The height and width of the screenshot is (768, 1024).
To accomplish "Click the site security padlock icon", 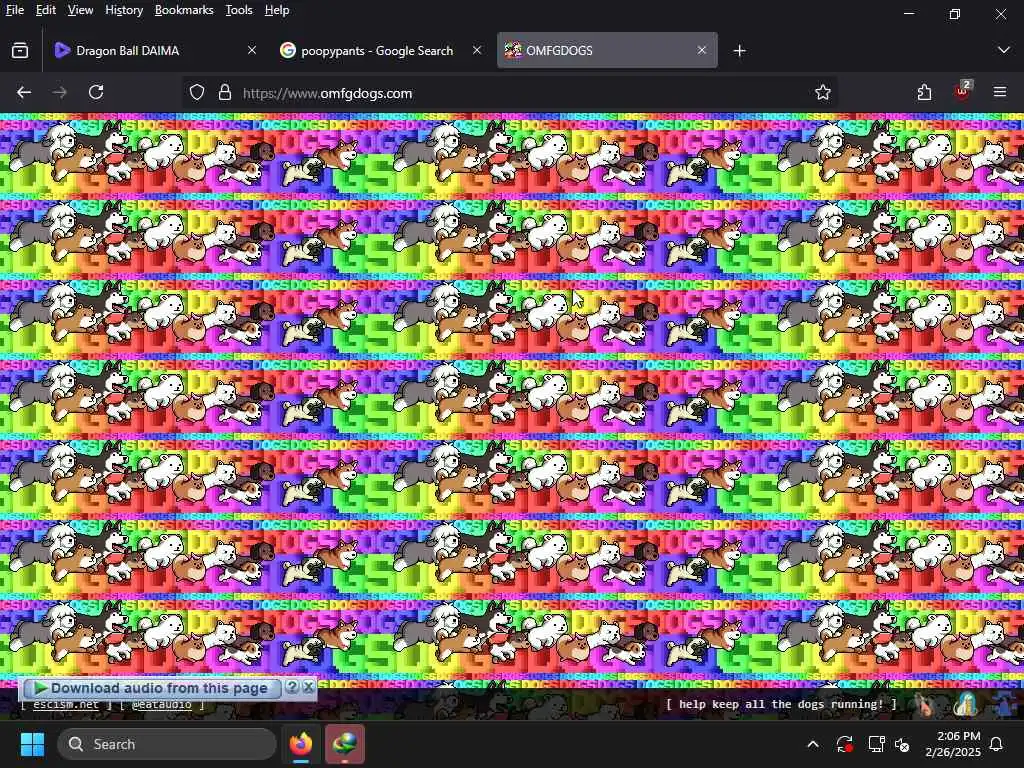I will tap(225, 93).
